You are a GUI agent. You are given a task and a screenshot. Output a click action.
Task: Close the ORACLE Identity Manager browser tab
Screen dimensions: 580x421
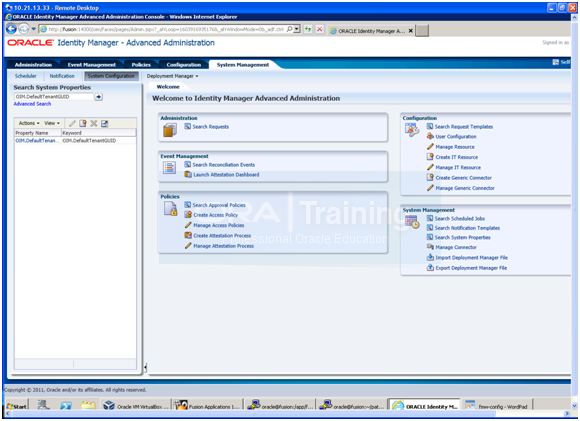[x=411, y=31]
